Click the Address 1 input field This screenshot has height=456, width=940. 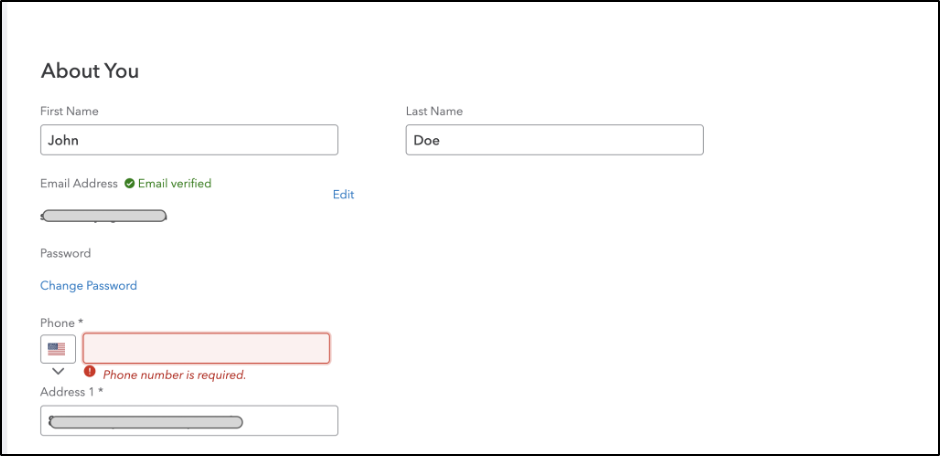click(189, 421)
